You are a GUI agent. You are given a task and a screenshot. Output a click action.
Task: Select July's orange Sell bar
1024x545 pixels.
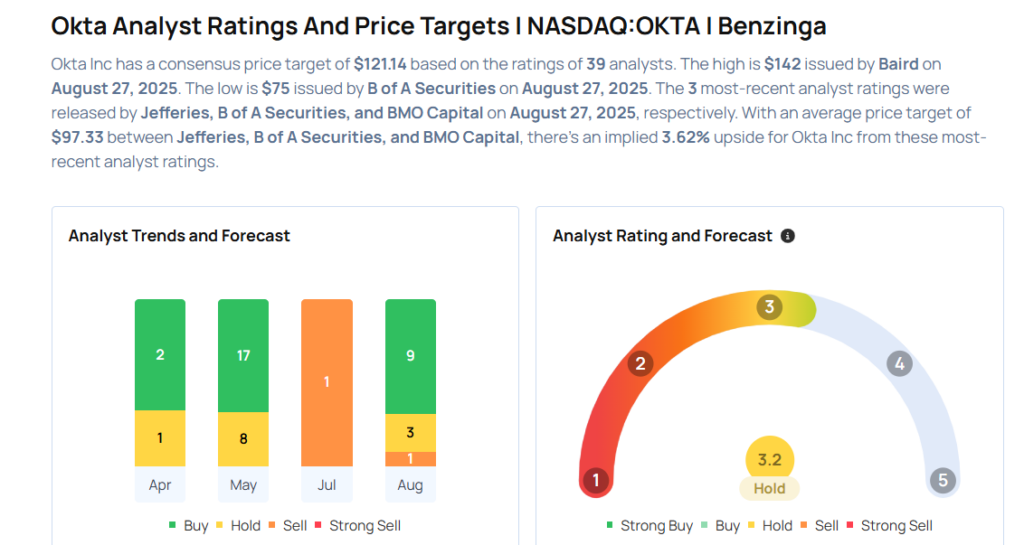click(327, 382)
